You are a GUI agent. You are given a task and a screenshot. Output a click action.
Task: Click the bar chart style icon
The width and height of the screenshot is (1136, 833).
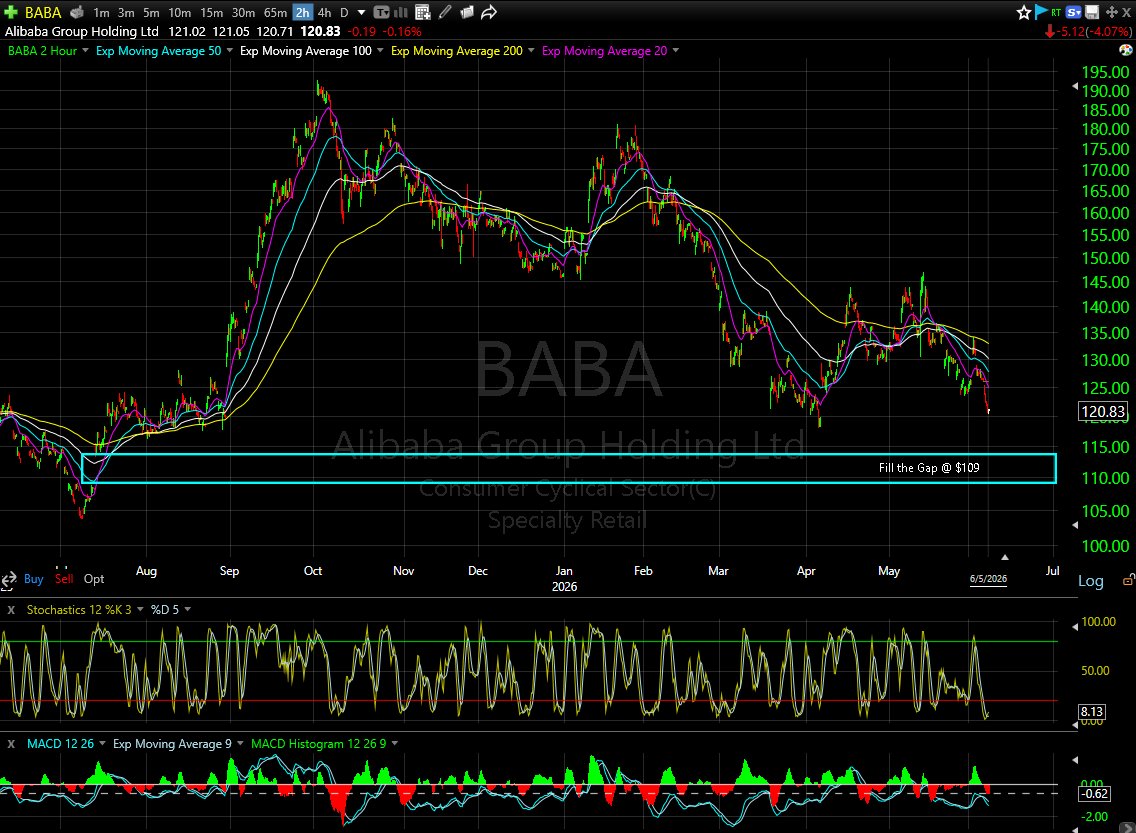(399, 12)
